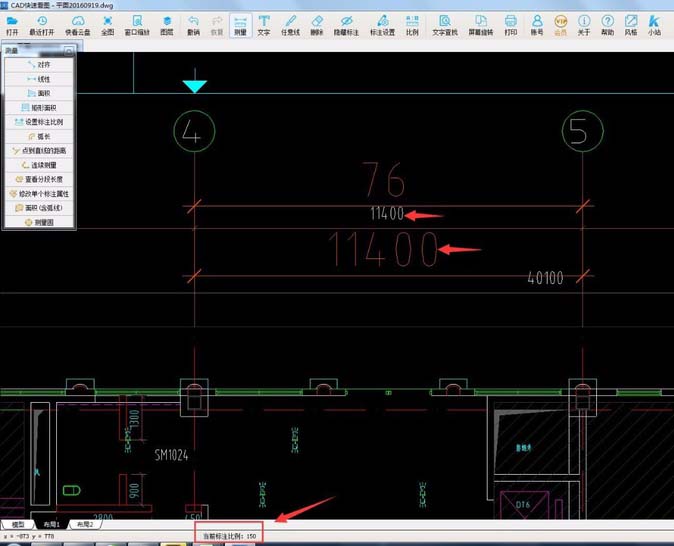
Task: Switch to the 布局1 layout tab
Action: pyautogui.click(x=50, y=524)
